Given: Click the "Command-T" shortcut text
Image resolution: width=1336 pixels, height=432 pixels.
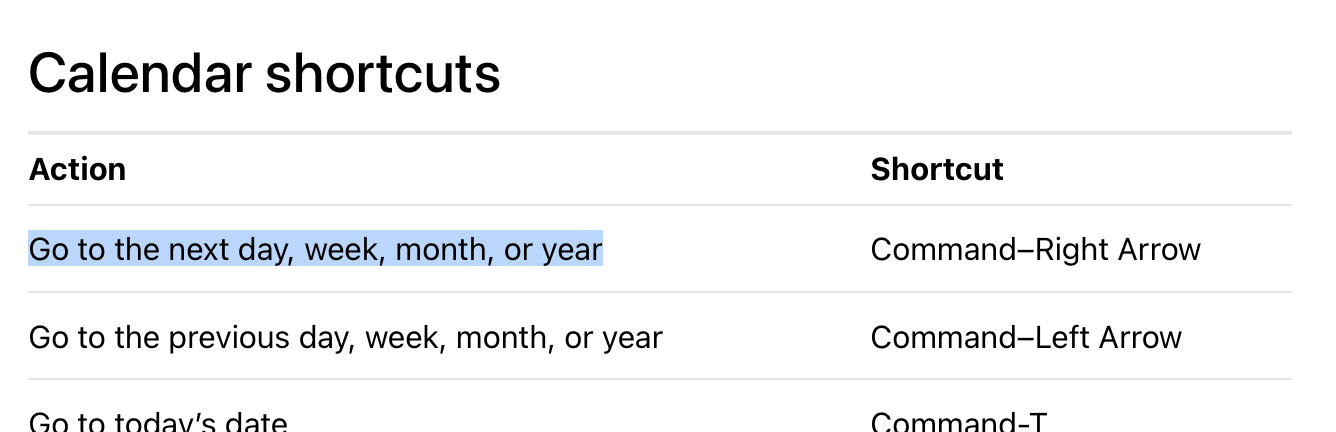Looking at the screenshot, I should [959, 422].
